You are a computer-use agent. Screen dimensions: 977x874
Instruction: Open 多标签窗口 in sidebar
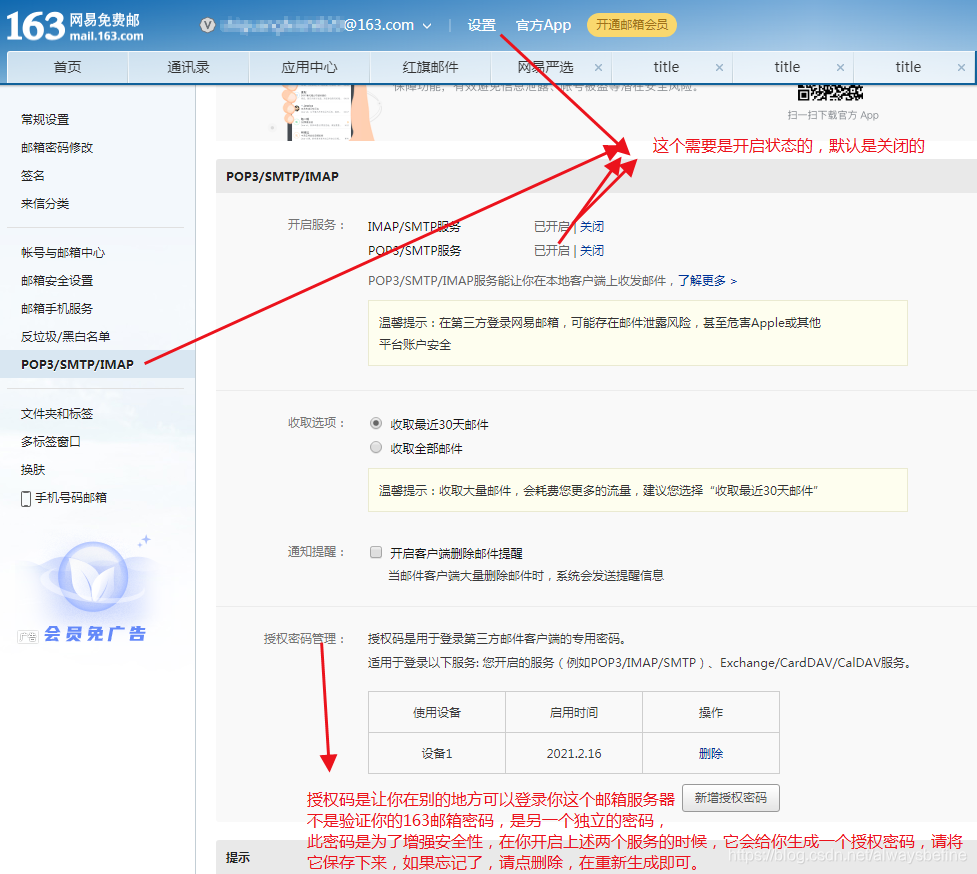pos(50,442)
